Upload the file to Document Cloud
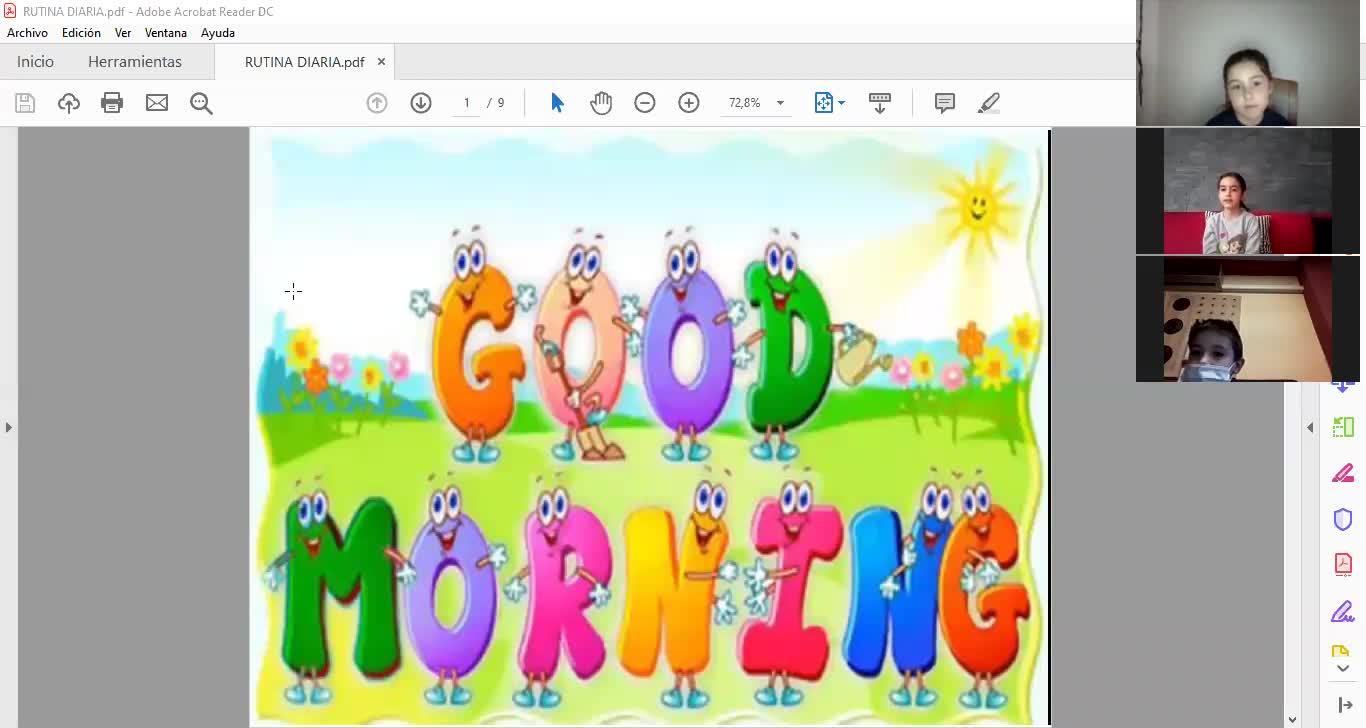 [x=69, y=103]
